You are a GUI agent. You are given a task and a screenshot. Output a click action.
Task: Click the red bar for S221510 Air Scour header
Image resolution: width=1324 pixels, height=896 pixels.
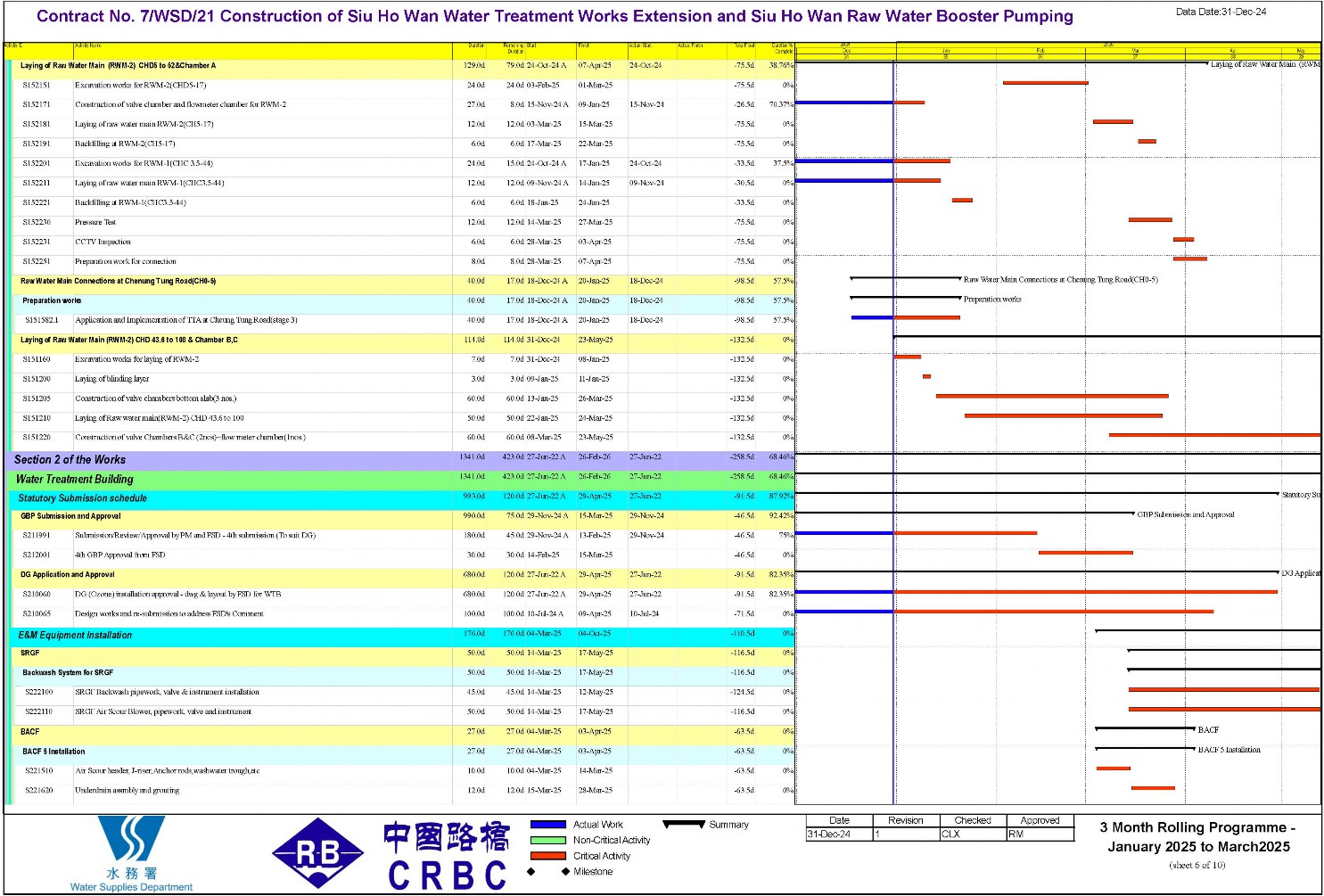pyautogui.click(x=1114, y=769)
